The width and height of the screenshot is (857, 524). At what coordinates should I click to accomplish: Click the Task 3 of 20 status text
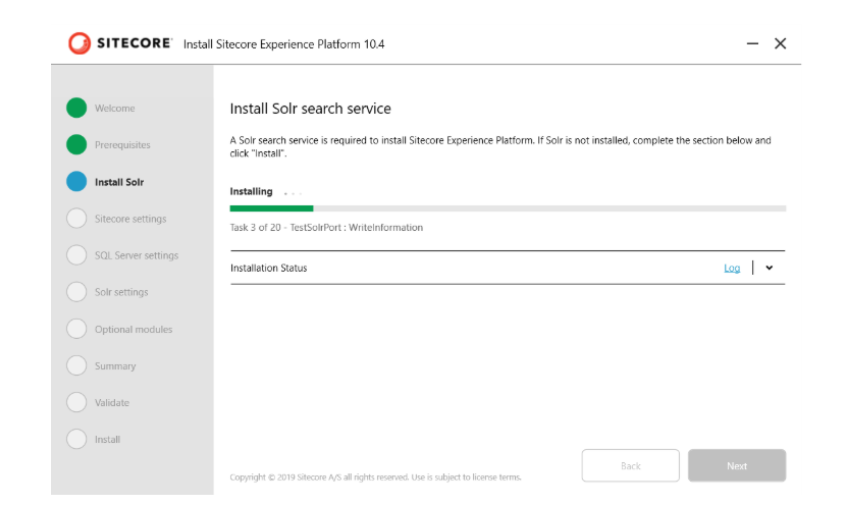point(326,227)
